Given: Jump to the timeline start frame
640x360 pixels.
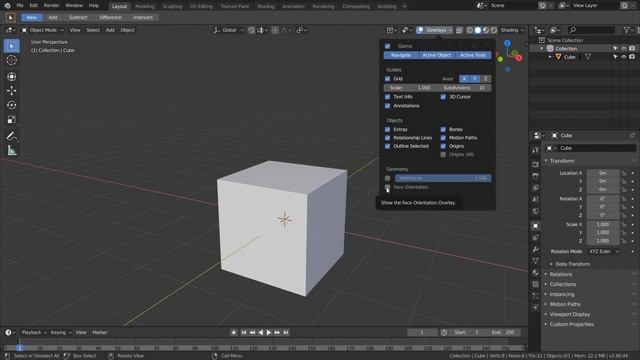Looking at the screenshot, I should coord(244,333).
